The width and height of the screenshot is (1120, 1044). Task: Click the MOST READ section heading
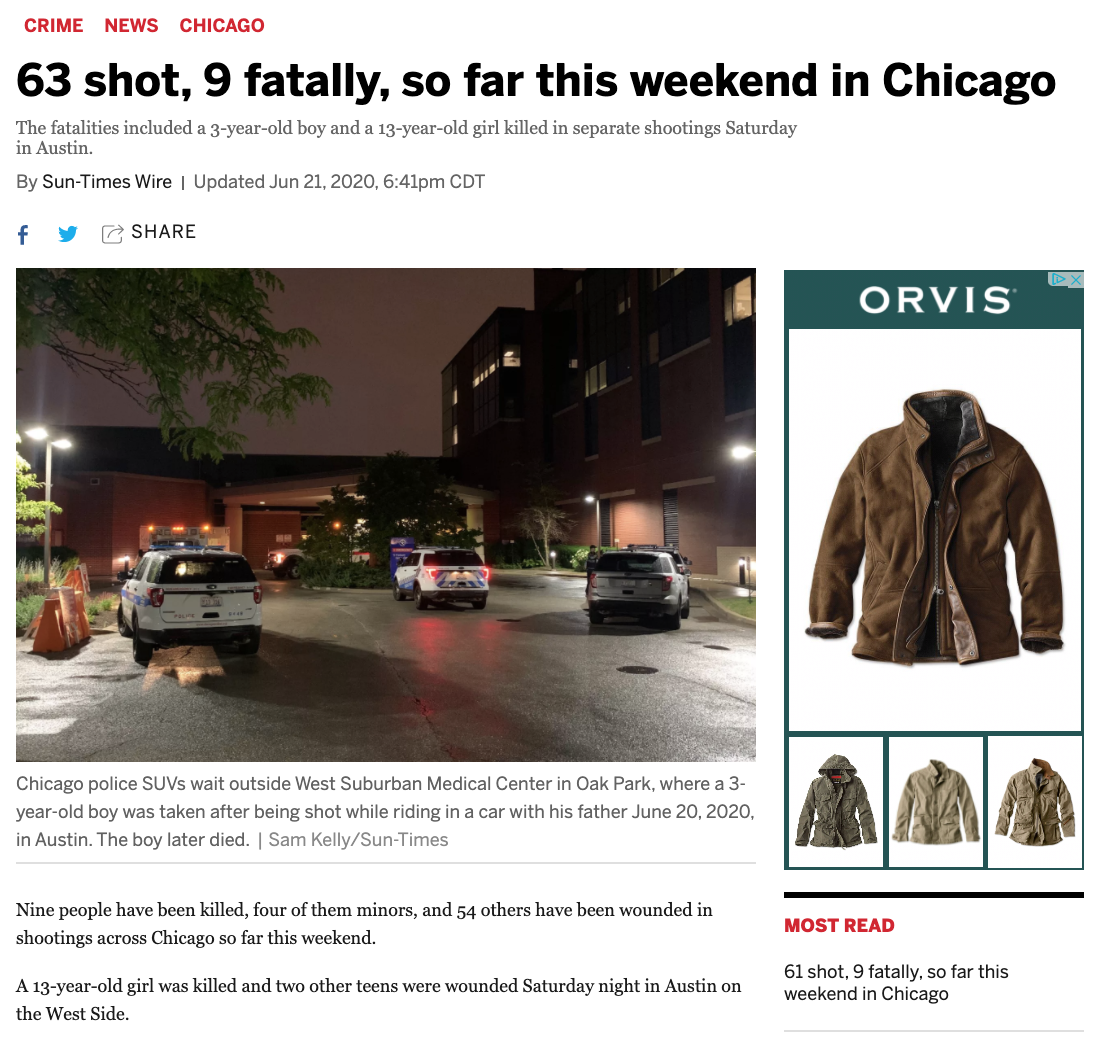(839, 925)
